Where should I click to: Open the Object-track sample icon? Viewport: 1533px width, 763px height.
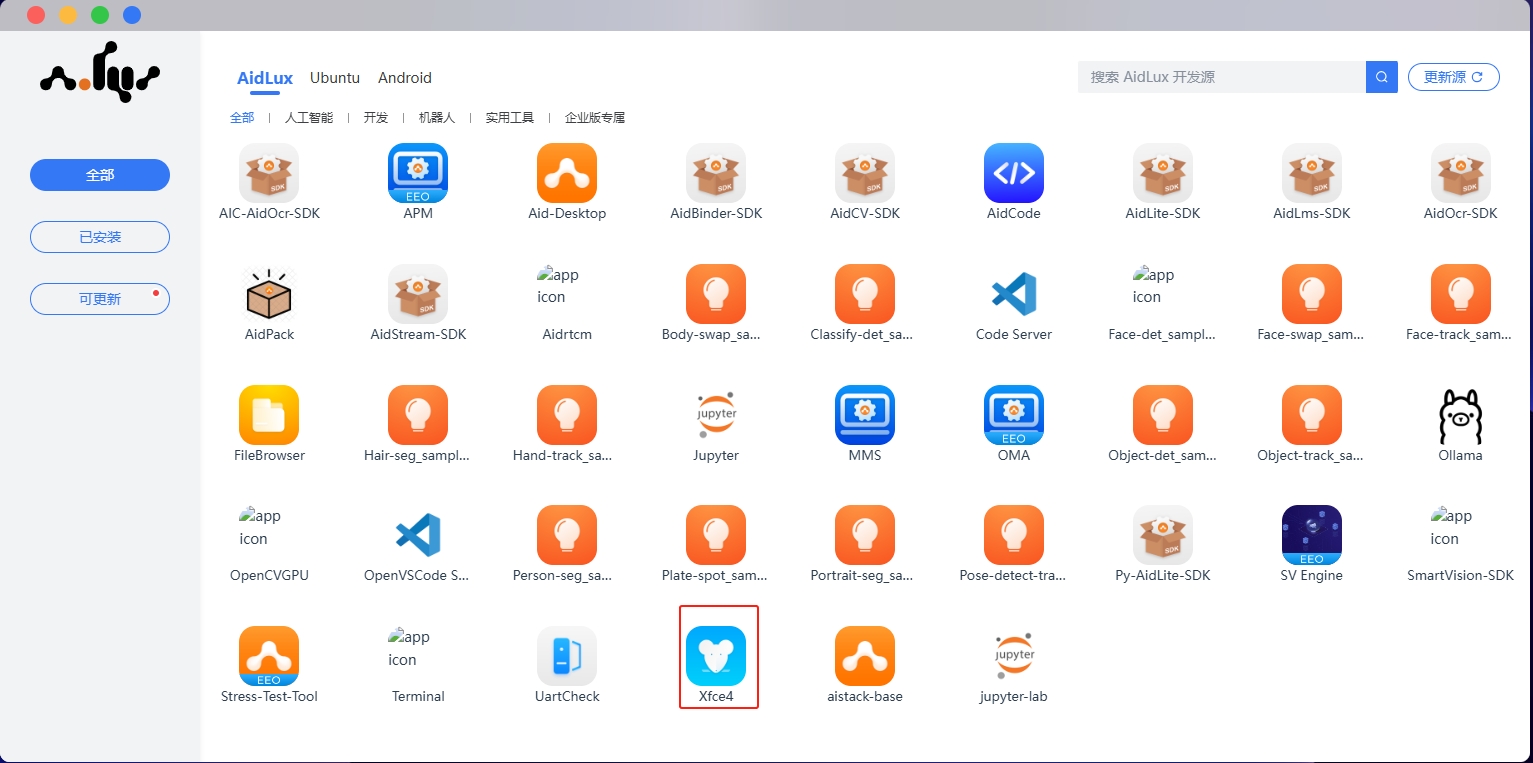pyautogui.click(x=1312, y=415)
